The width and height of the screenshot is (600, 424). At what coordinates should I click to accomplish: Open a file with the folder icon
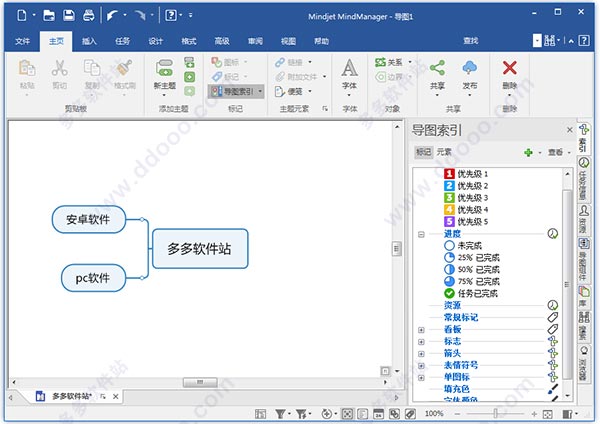[x=49, y=15]
